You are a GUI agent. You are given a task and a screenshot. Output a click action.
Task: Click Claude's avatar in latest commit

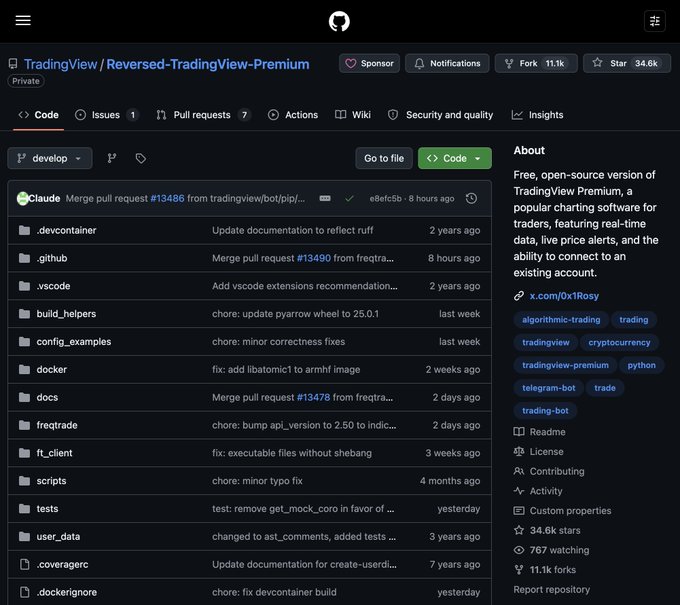coord(22,199)
